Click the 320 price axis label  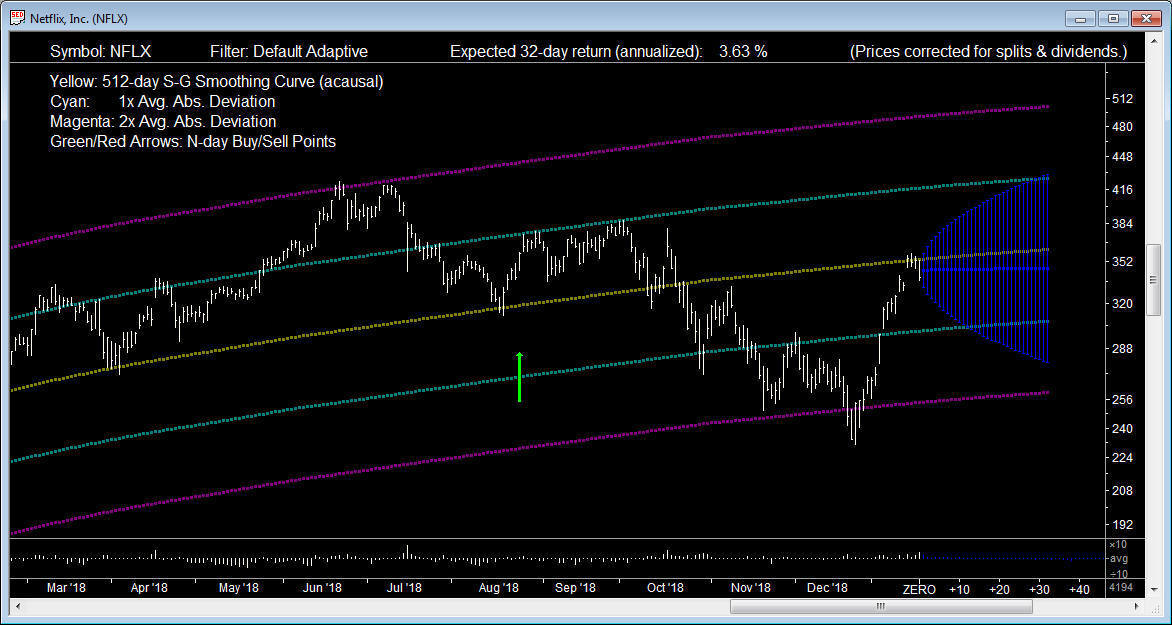(1123, 303)
